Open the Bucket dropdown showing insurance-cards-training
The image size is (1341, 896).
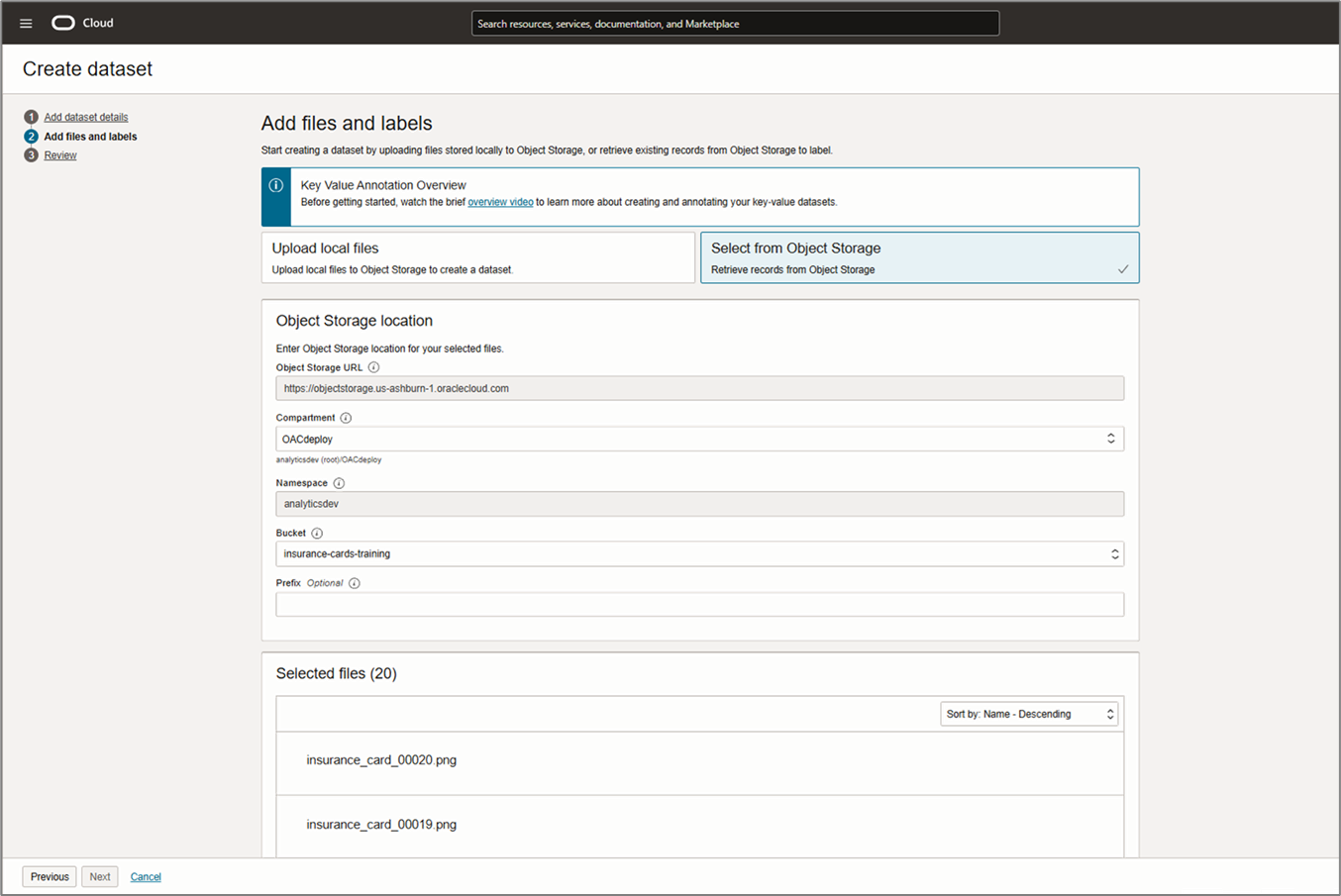point(1113,553)
